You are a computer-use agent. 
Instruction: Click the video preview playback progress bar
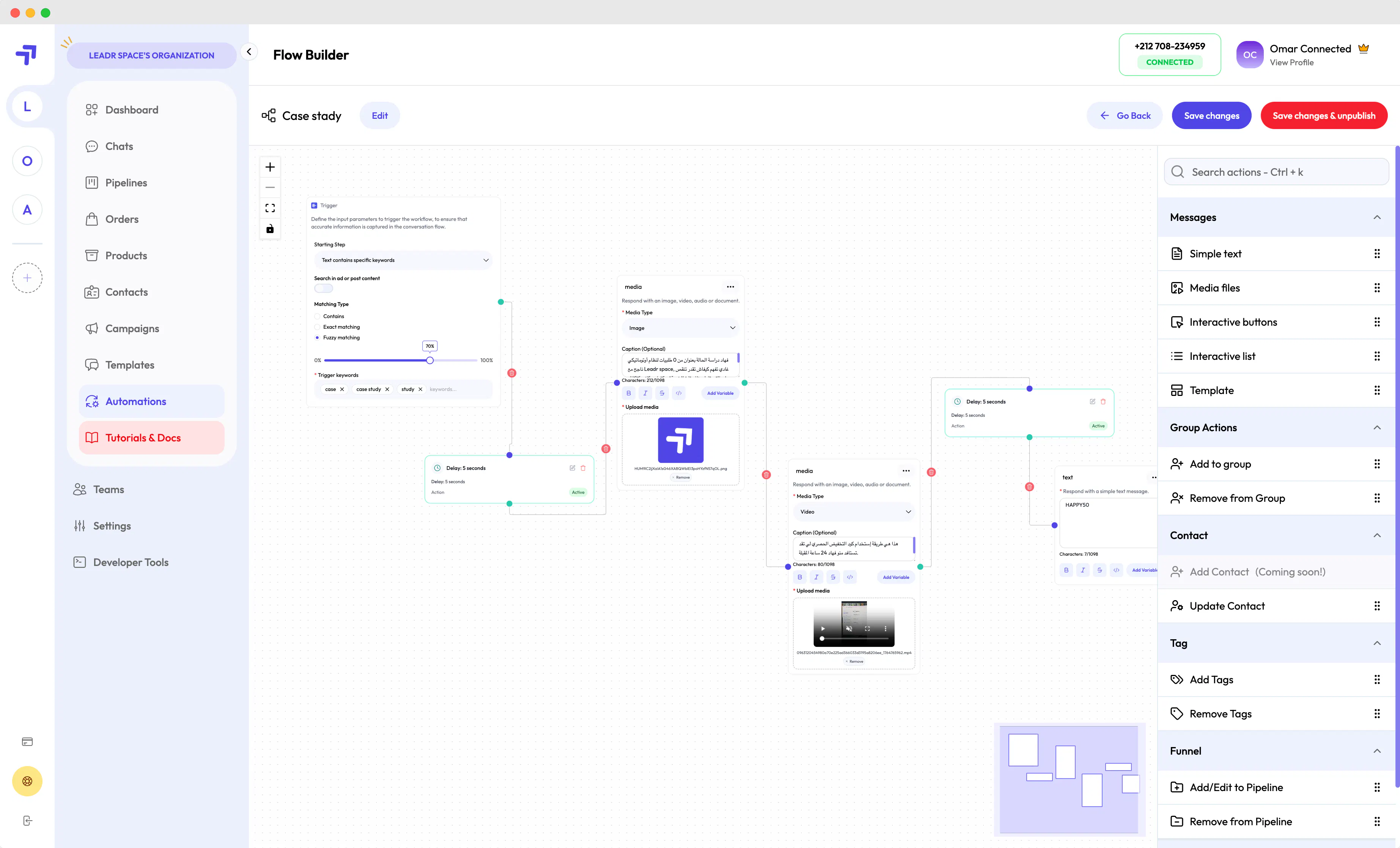point(854,638)
